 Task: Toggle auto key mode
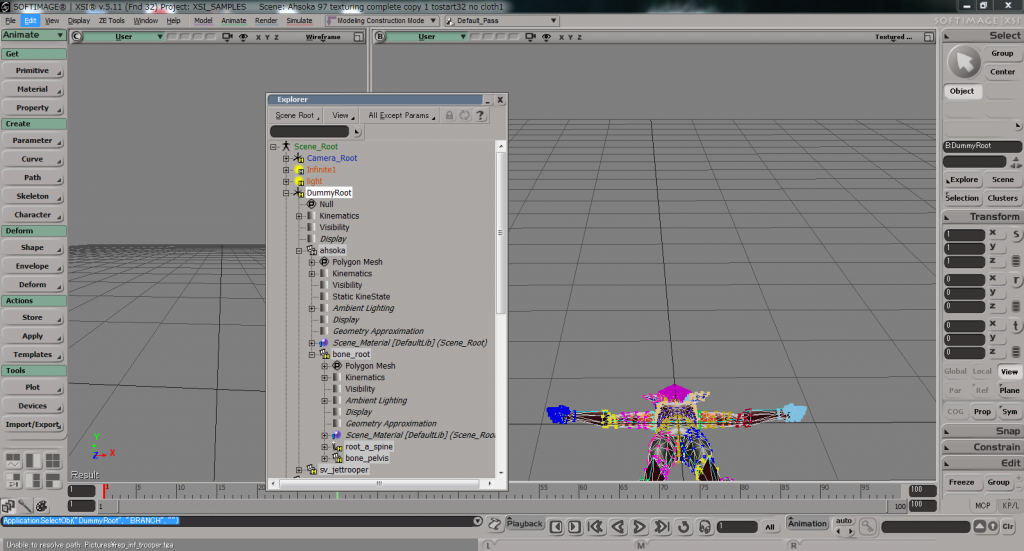tap(844, 521)
